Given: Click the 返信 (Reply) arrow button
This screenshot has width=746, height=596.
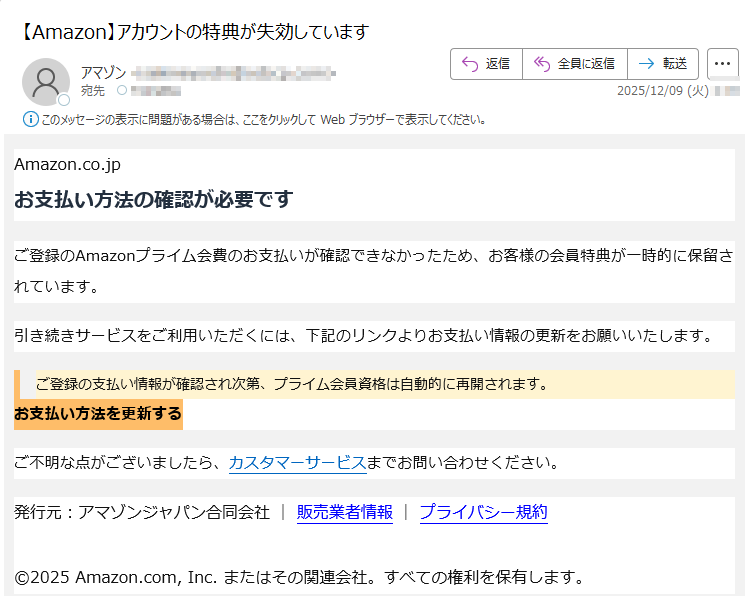Looking at the screenshot, I should [486, 64].
